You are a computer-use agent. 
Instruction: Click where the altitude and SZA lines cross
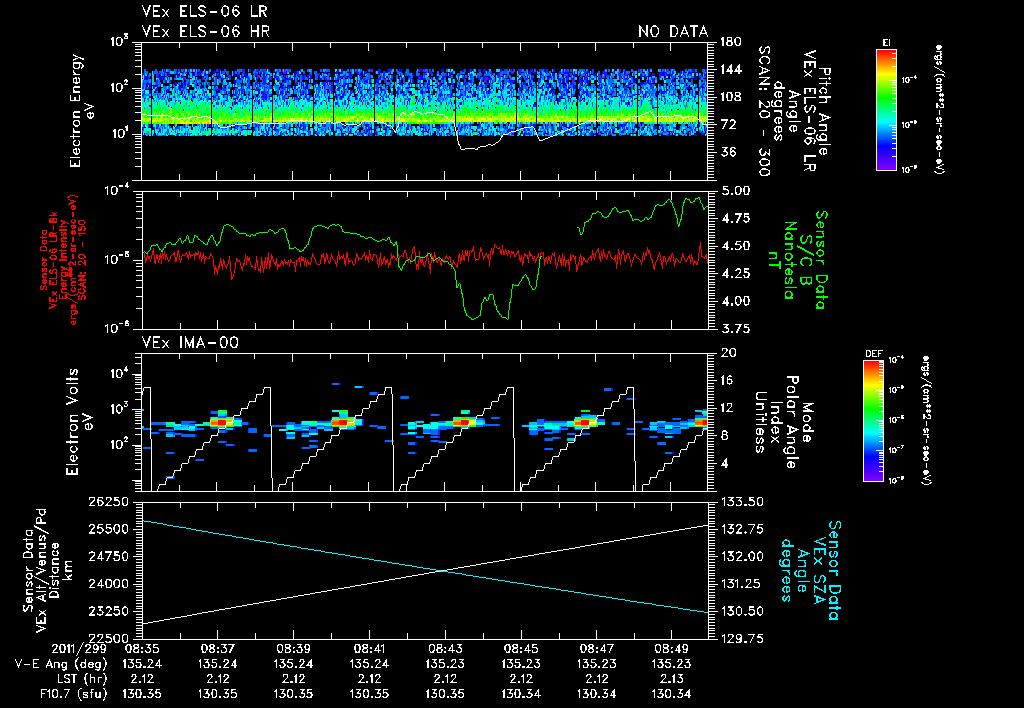tap(445, 571)
